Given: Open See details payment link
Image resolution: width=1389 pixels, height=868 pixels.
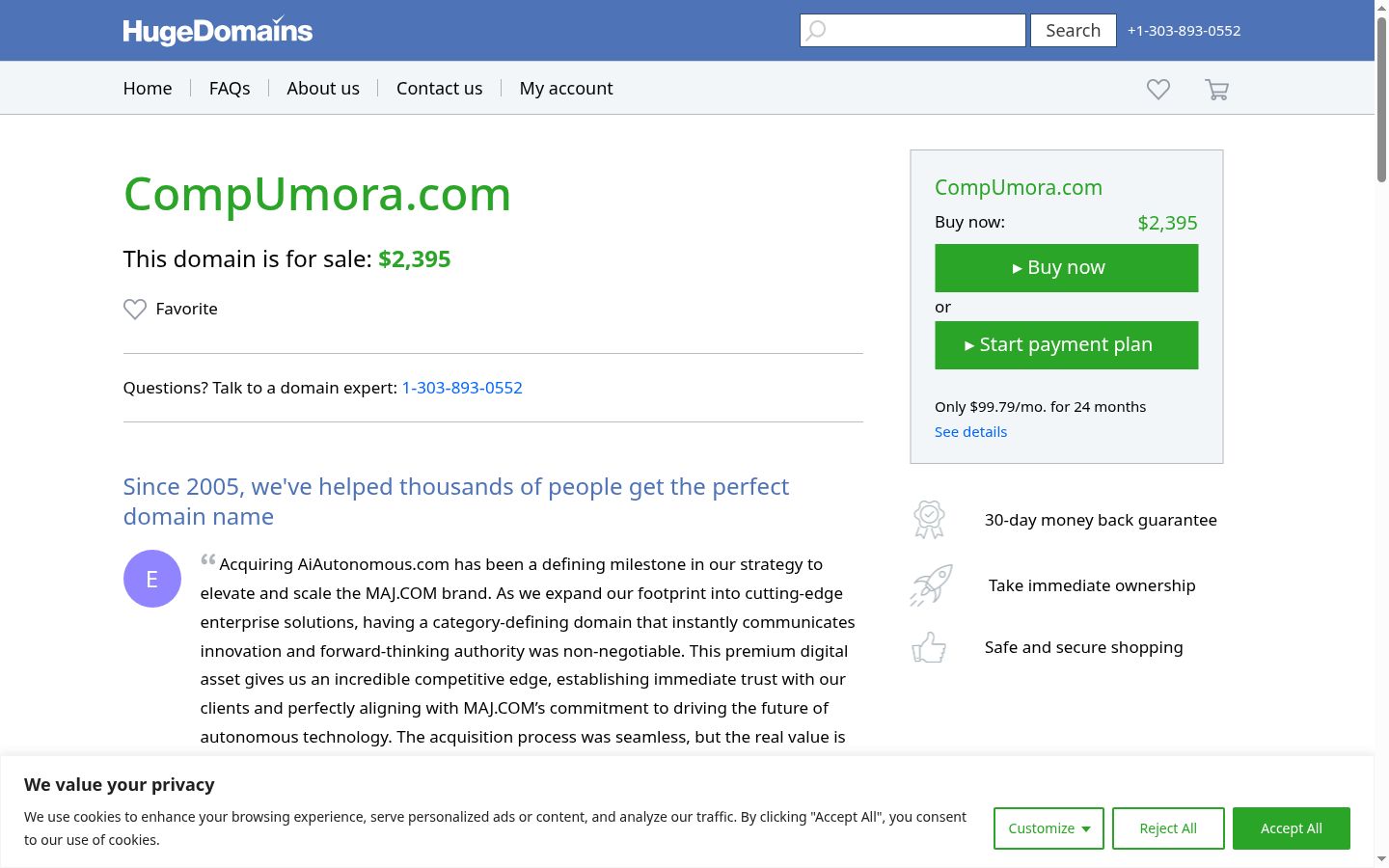Looking at the screenshot, I should click(x=970, y=432).
